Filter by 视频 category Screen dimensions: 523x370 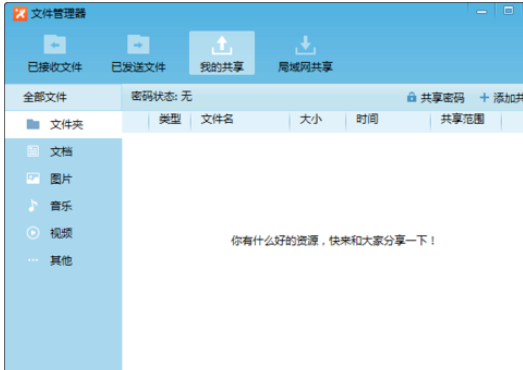pos(61,233)
